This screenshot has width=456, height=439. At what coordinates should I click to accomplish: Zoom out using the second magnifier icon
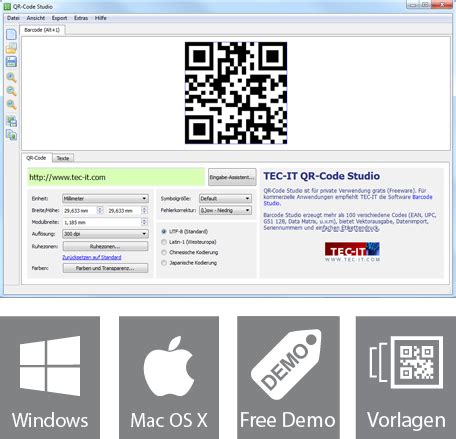click(11, 91)
